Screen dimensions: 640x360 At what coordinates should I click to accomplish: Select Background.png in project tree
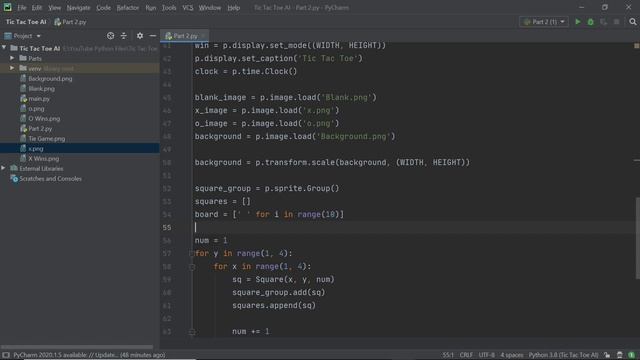pyautogui.click(x=50, y=78)
